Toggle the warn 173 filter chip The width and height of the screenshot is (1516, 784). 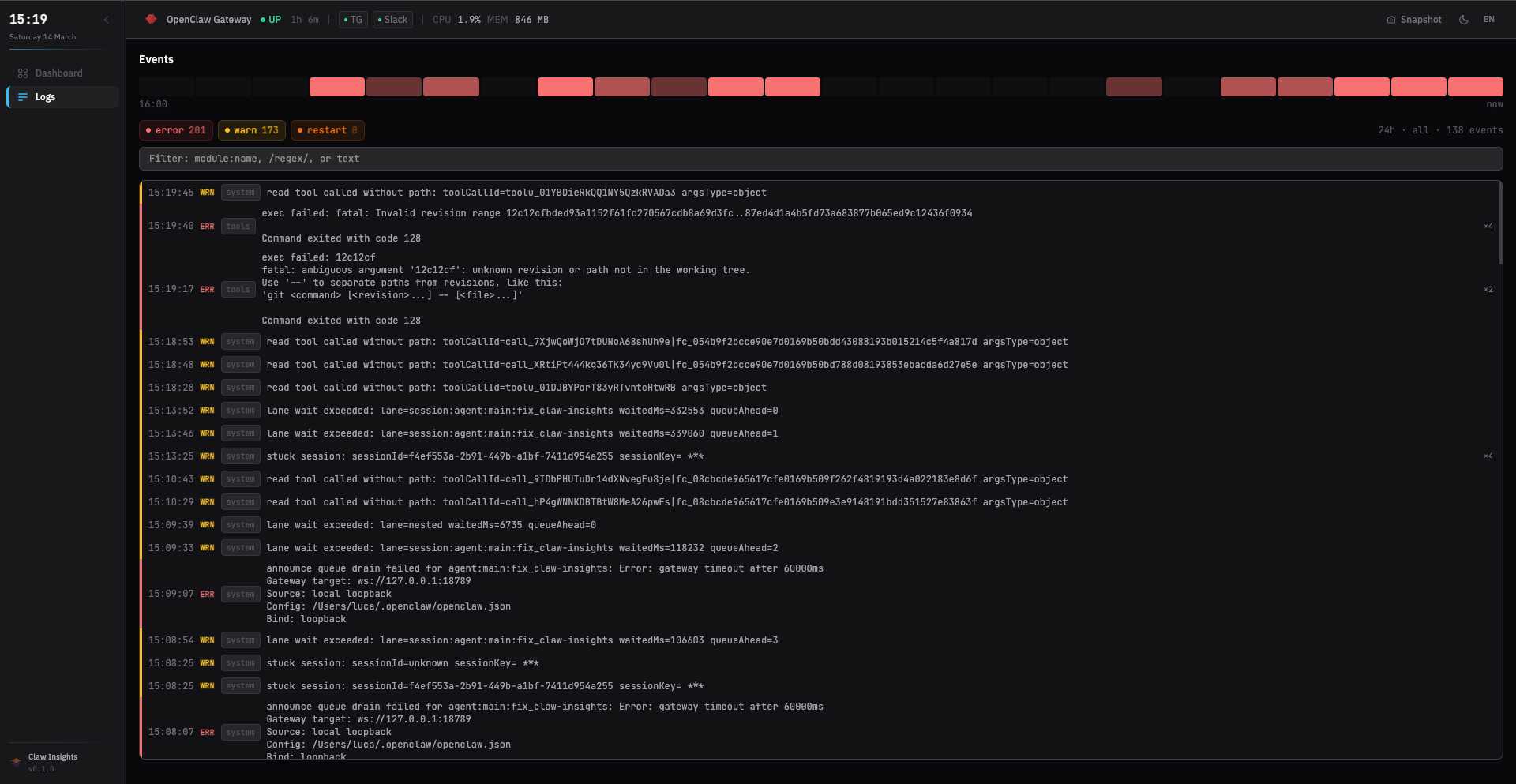252,130
